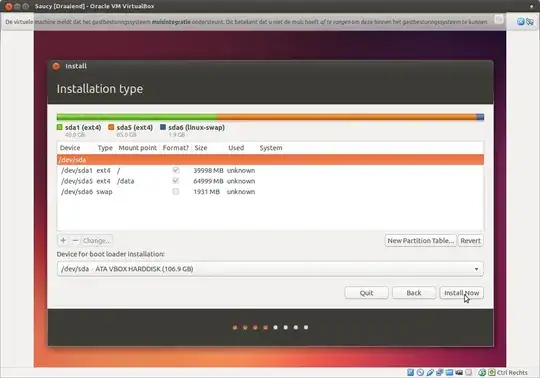Click the Size column header
Viewport: 540px width, 378px height.
tap(201, 148)
